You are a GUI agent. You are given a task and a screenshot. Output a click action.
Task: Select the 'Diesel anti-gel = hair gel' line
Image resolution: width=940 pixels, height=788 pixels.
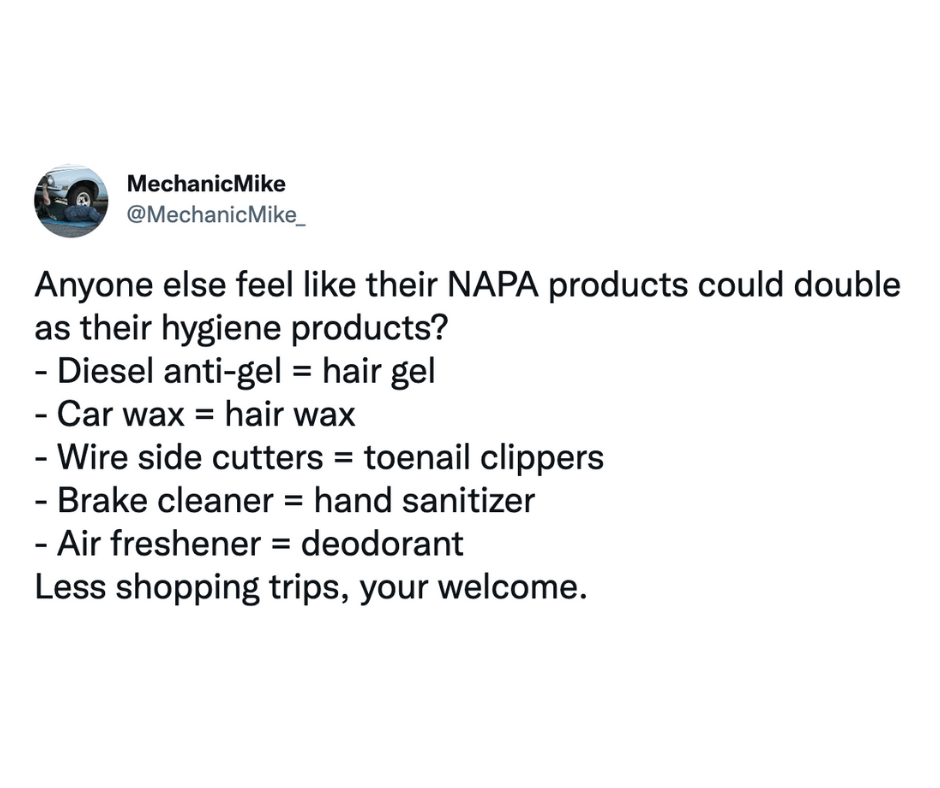click(x=235, y=371)
